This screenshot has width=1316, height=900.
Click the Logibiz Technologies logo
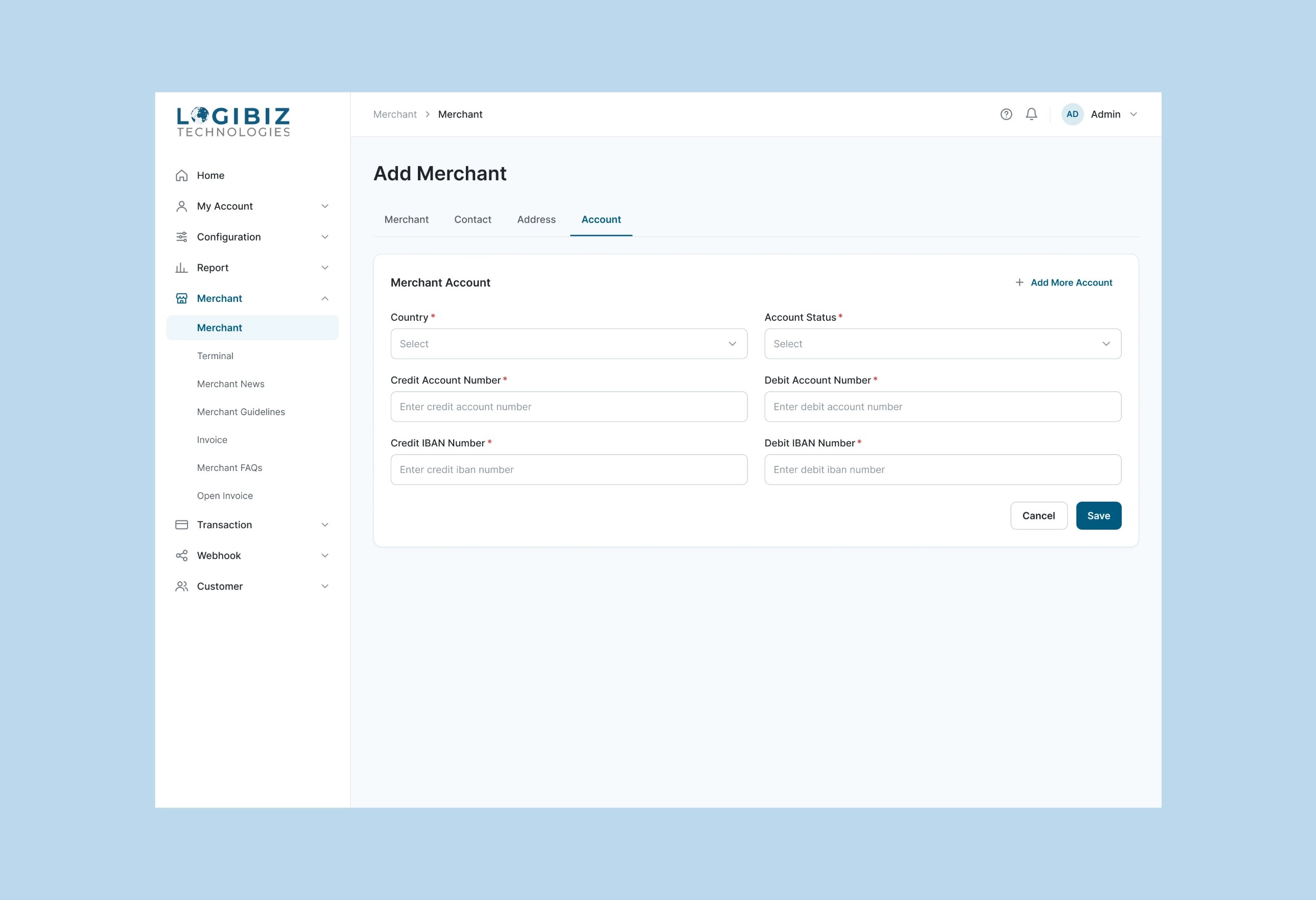[233, 122]
